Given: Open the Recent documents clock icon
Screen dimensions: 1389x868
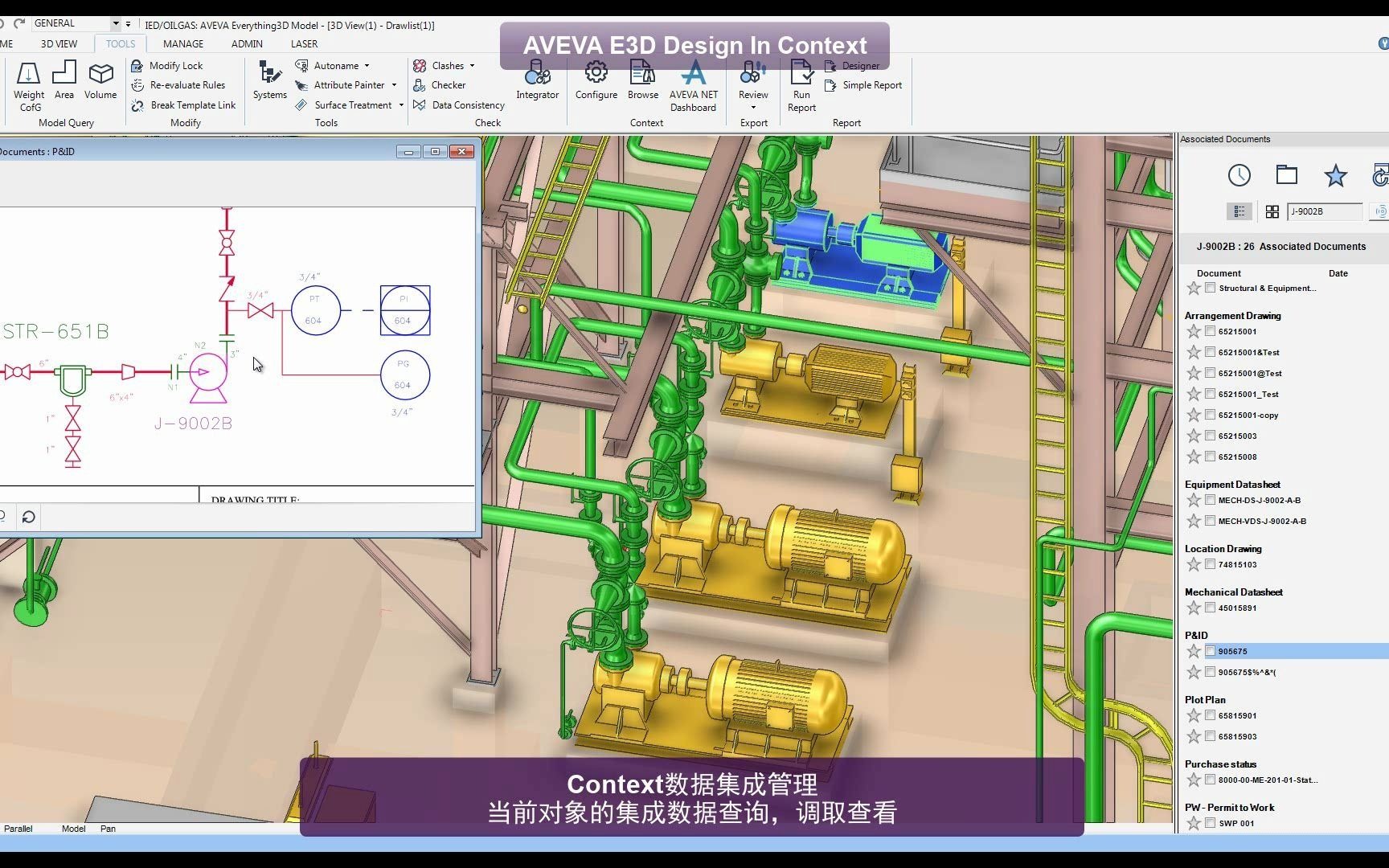Looking at the screenshot, I should [x=1239, y=175].
